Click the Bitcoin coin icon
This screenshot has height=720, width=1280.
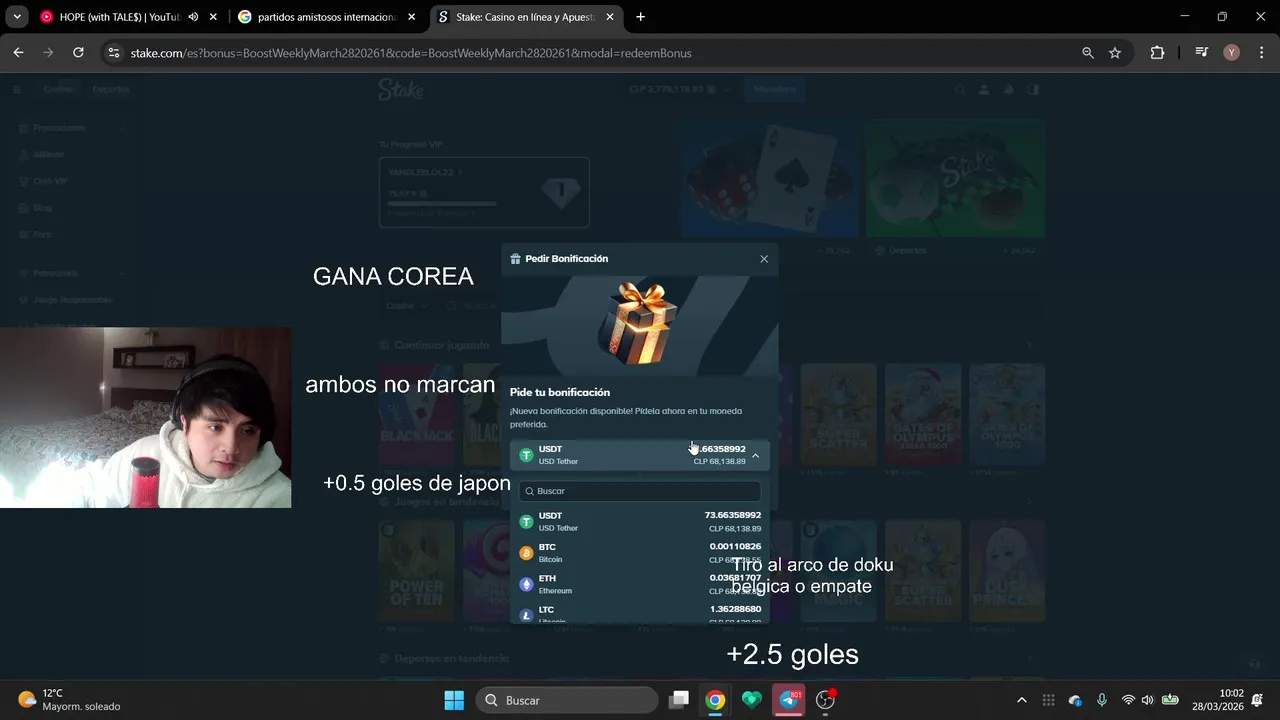click(x=526, y=553)
